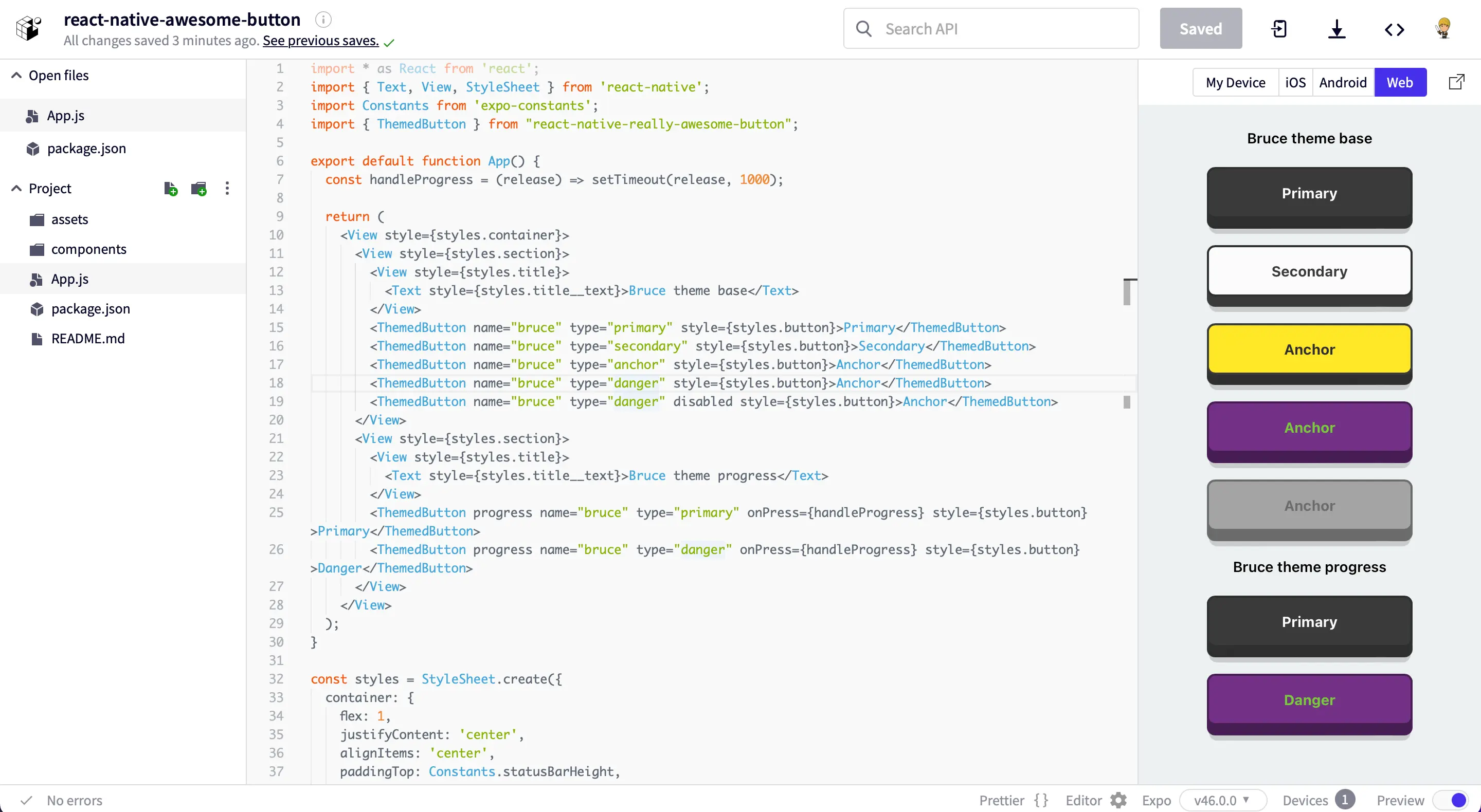Open embed code brackets icon
The image size is (1481, 812).
[x=1394, y=29]
